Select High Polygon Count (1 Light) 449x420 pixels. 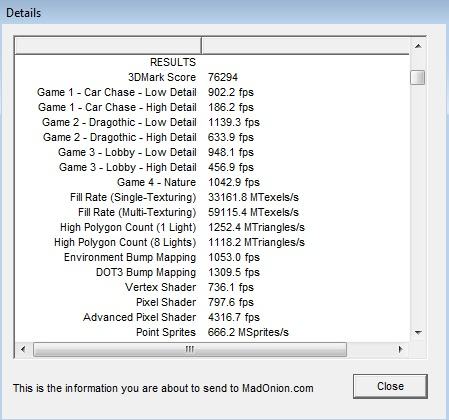(x=128, y=227)
